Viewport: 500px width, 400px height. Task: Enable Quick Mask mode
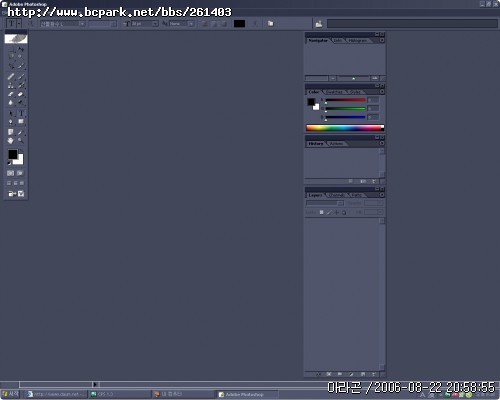(x=20, y=173)
